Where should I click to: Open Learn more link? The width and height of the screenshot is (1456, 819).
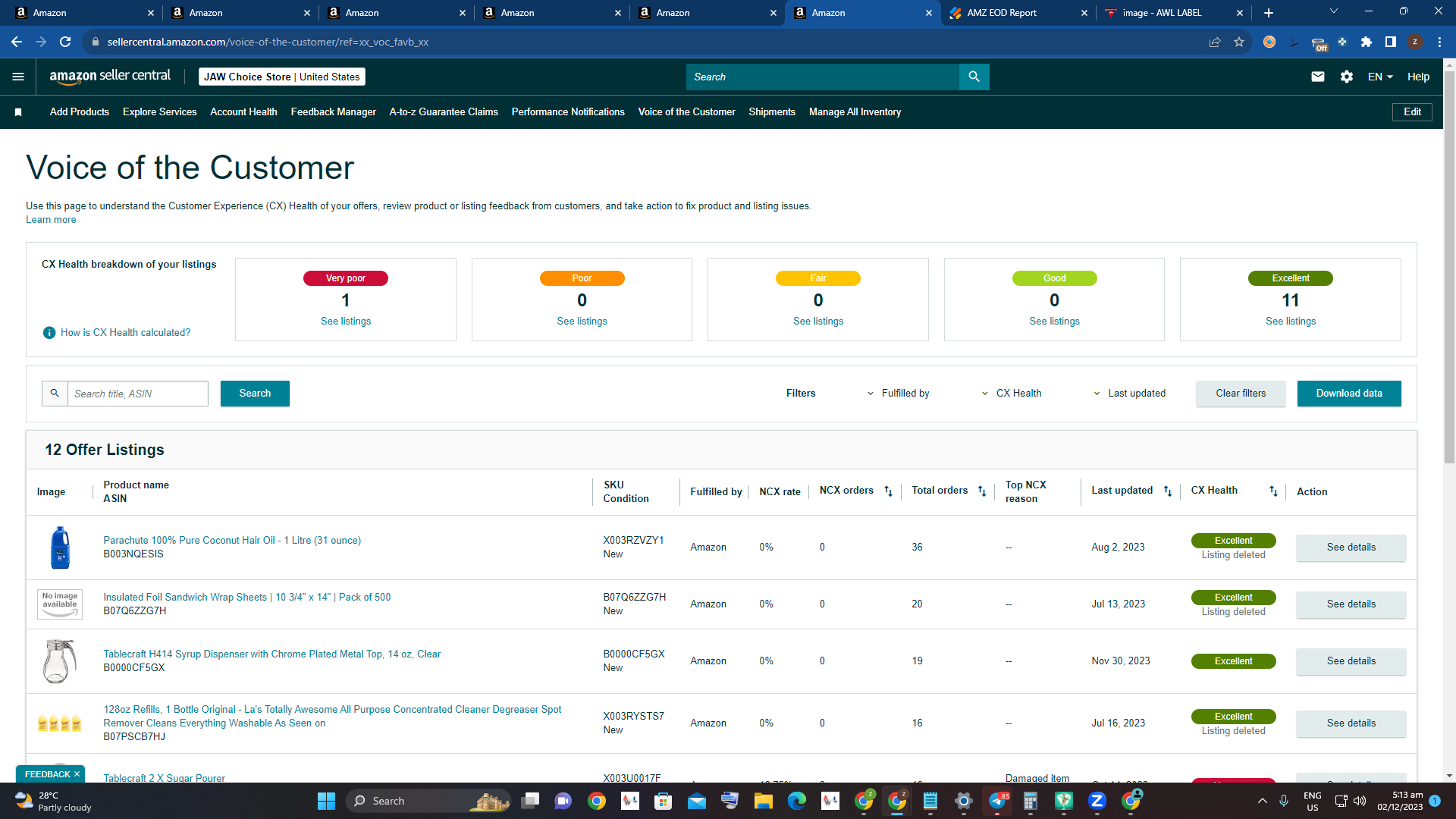pyautogui.click(x=51, y=220)
